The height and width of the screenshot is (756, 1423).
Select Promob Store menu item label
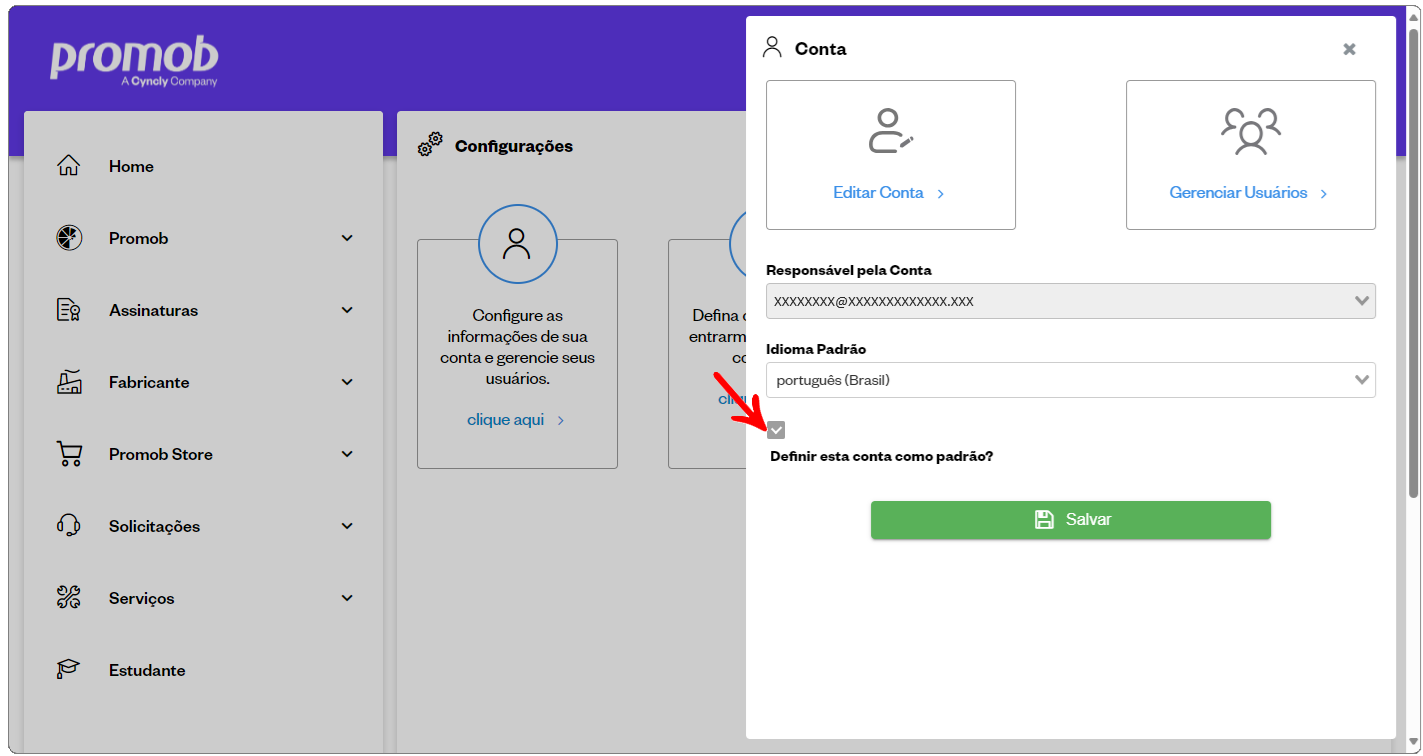pos(161,455)
